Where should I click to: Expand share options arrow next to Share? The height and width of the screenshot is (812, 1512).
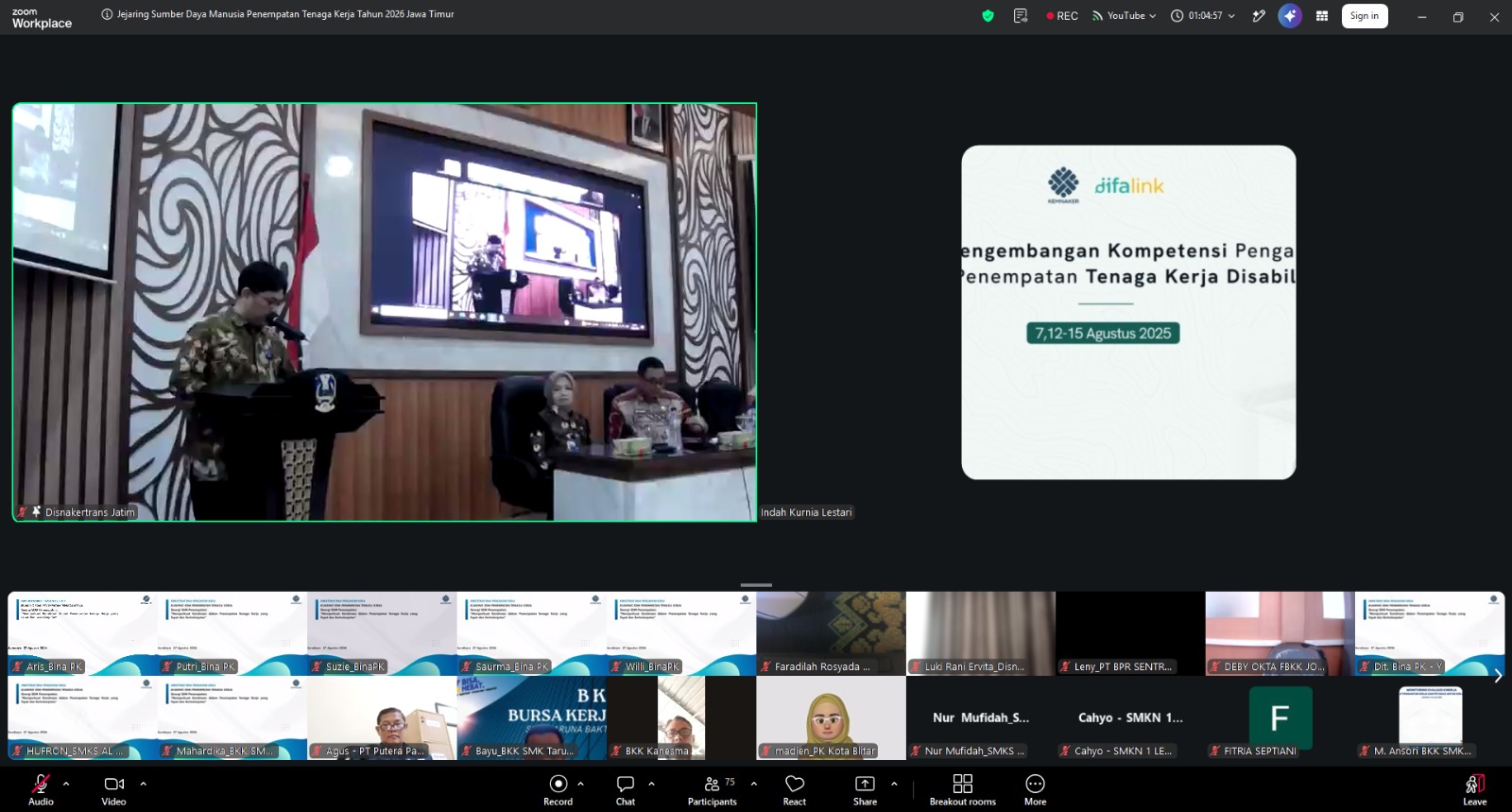[894, 784]
